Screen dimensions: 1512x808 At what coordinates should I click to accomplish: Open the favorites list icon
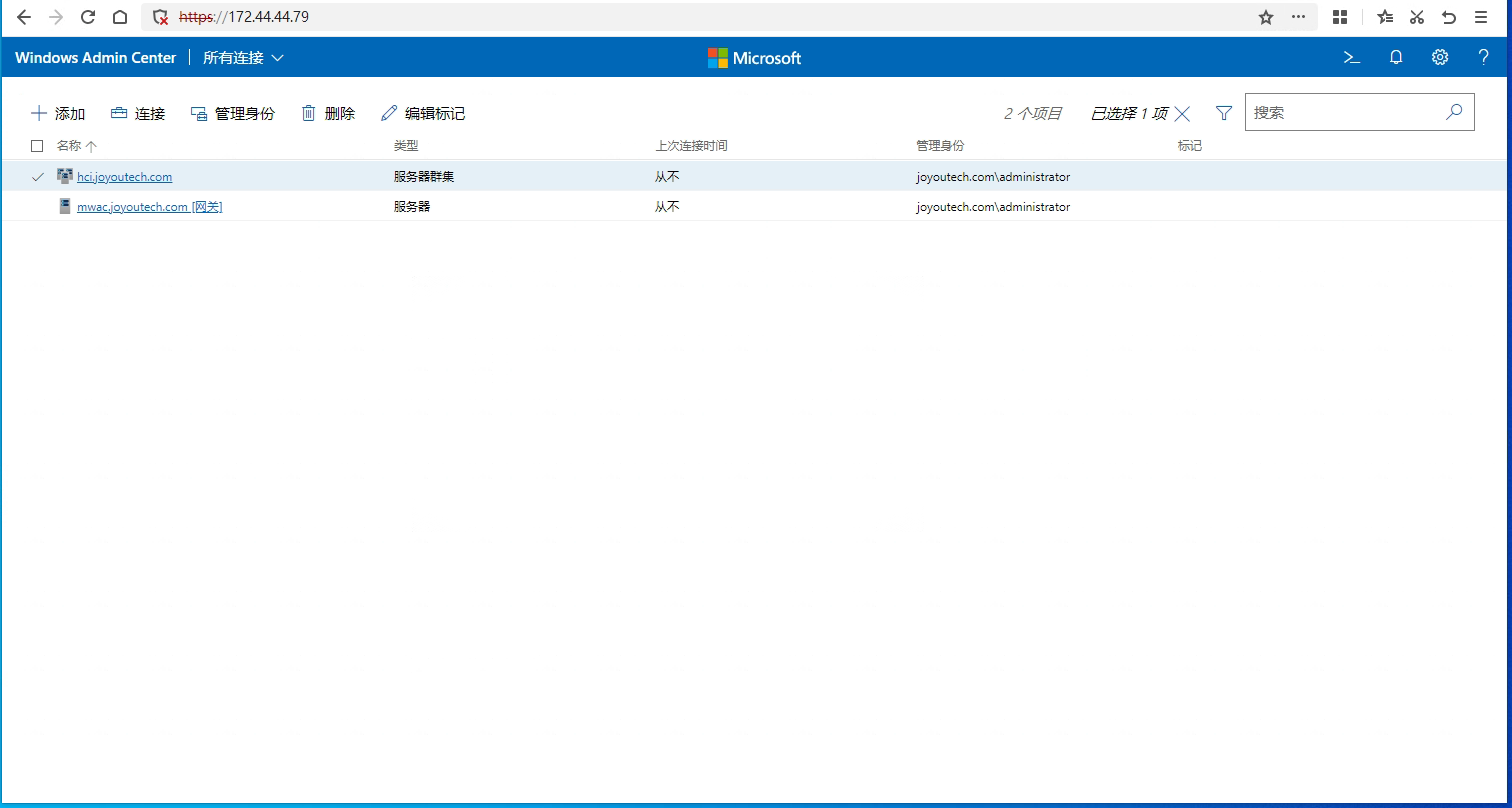point(1385,17)
